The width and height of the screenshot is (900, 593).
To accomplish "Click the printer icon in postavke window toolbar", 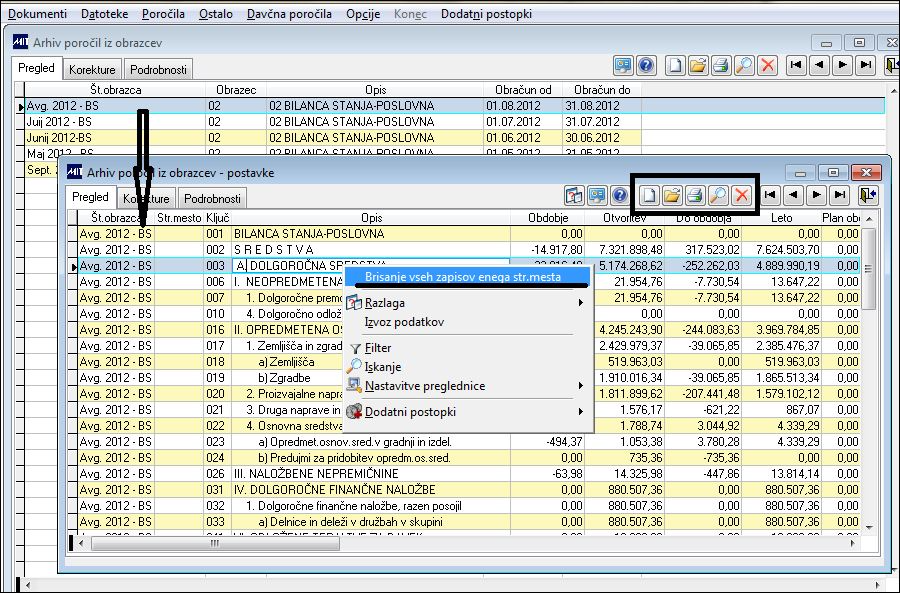I will [694, 196].
